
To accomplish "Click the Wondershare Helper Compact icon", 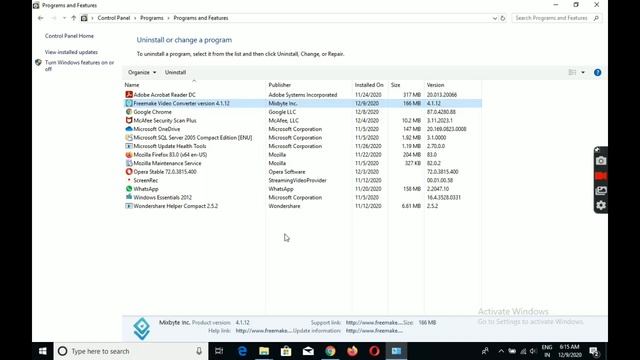I will point(129,206).
